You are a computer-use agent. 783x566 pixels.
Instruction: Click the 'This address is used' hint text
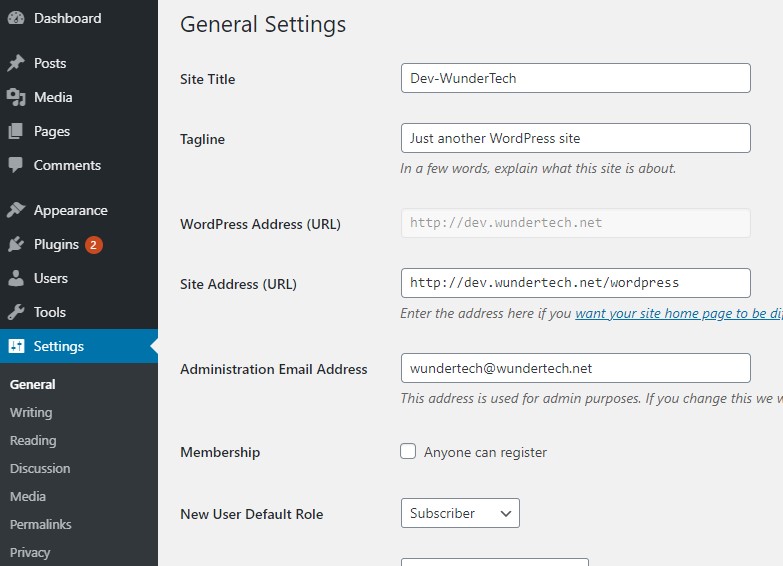(591, 398)
